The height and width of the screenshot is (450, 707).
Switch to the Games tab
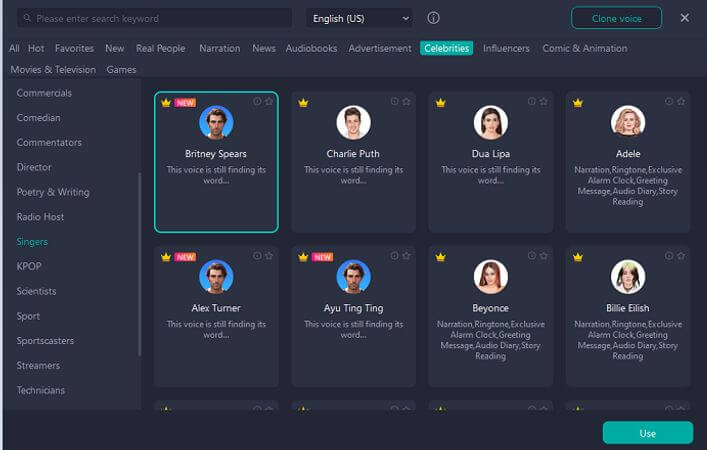(x=121, y=69)
